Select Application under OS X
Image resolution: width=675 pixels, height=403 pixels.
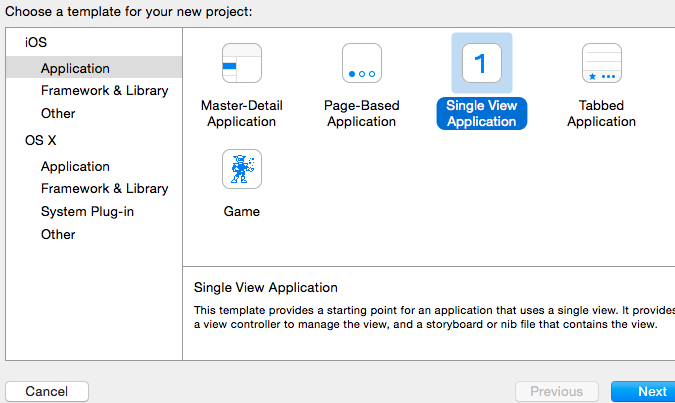pyautogui.click(x=75, y=166)
